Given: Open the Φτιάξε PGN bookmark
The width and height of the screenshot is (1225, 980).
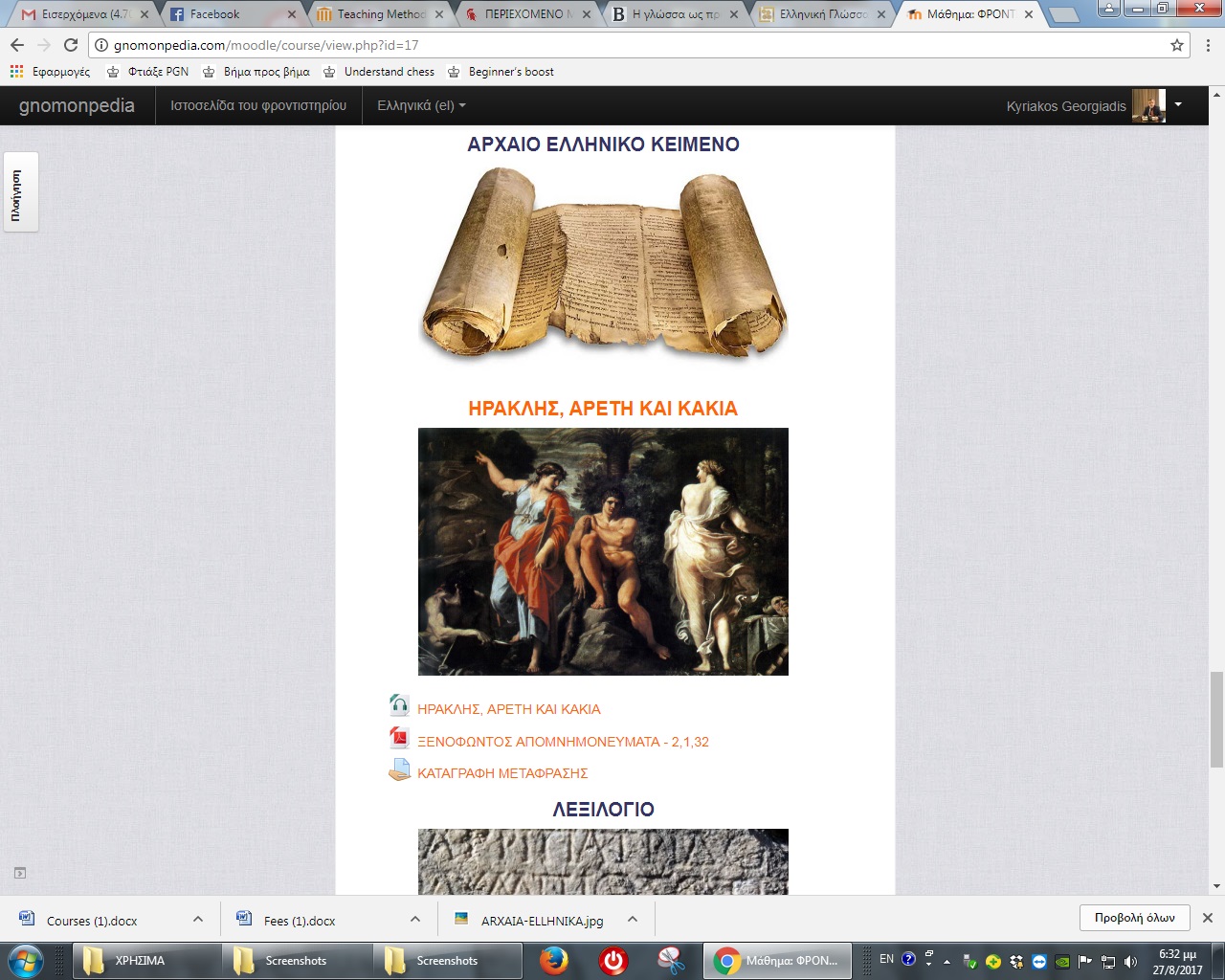Looking at the screenshot, I should [147, 72].
